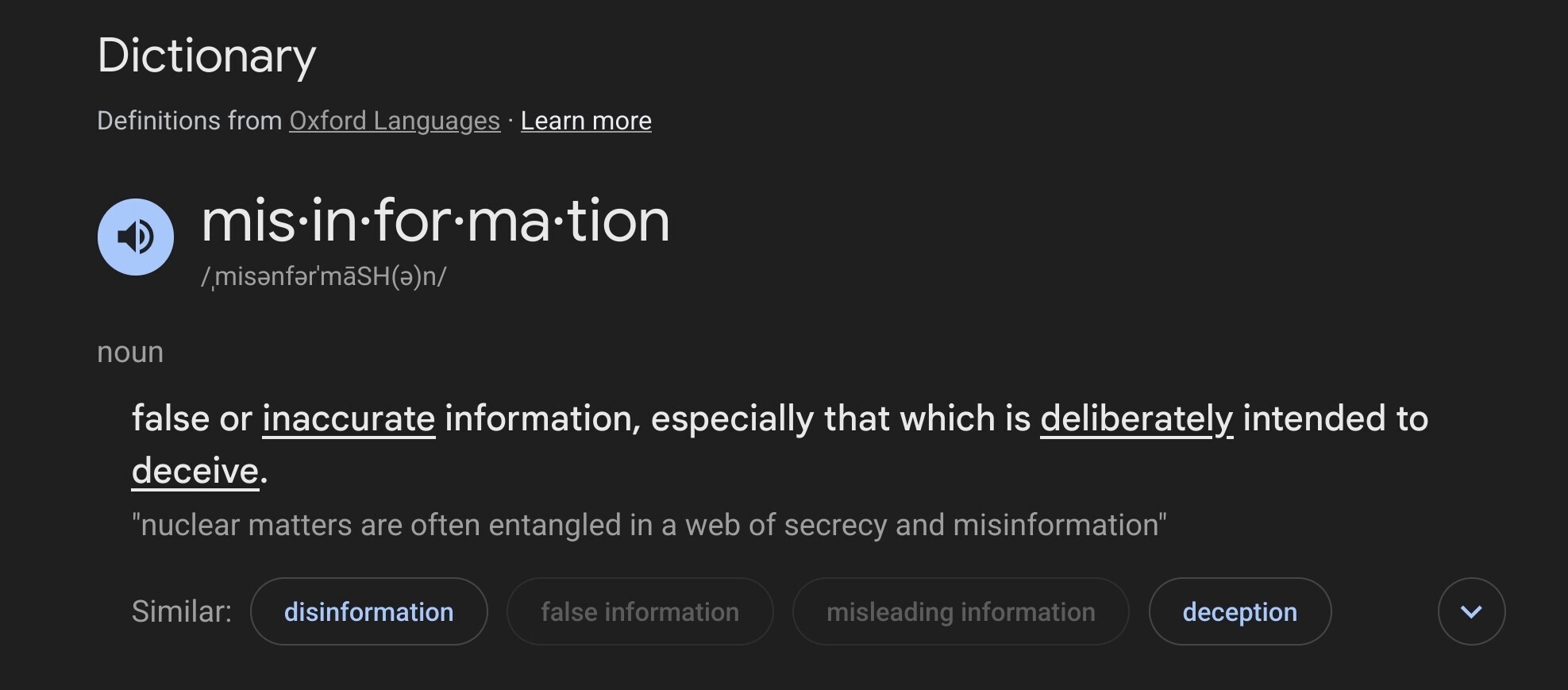The image size is (1568, 690).
Task: Select the misleading information chip
Action: click(x=961, y=611)
